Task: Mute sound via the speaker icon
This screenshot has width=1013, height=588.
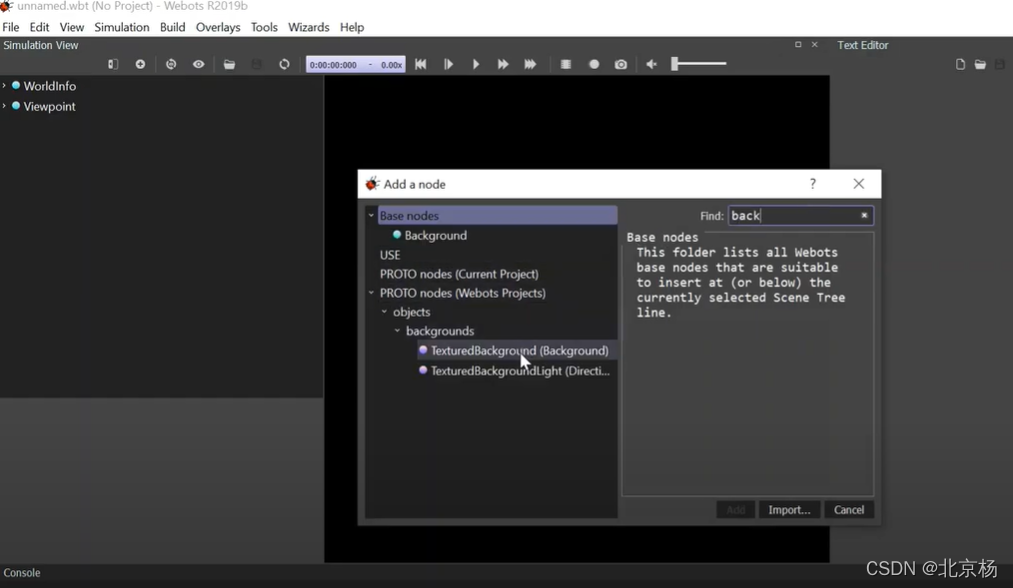Action: [x=651, y=64]
